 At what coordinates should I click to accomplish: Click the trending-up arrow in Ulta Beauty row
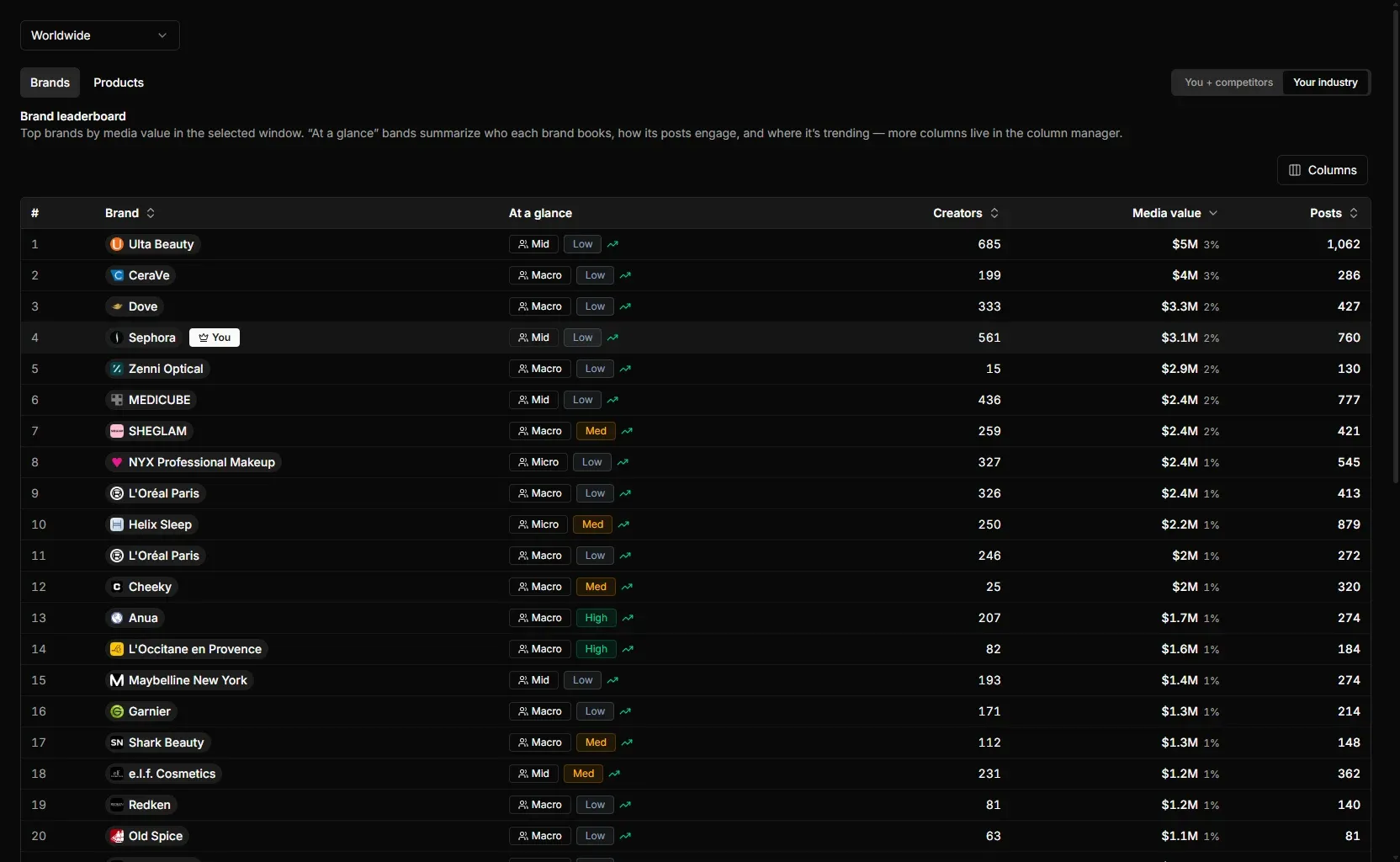click(x=612, y=244)
